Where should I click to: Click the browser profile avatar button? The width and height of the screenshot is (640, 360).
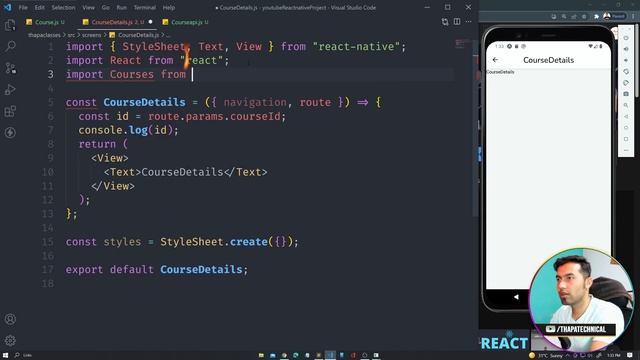(614, 16)
